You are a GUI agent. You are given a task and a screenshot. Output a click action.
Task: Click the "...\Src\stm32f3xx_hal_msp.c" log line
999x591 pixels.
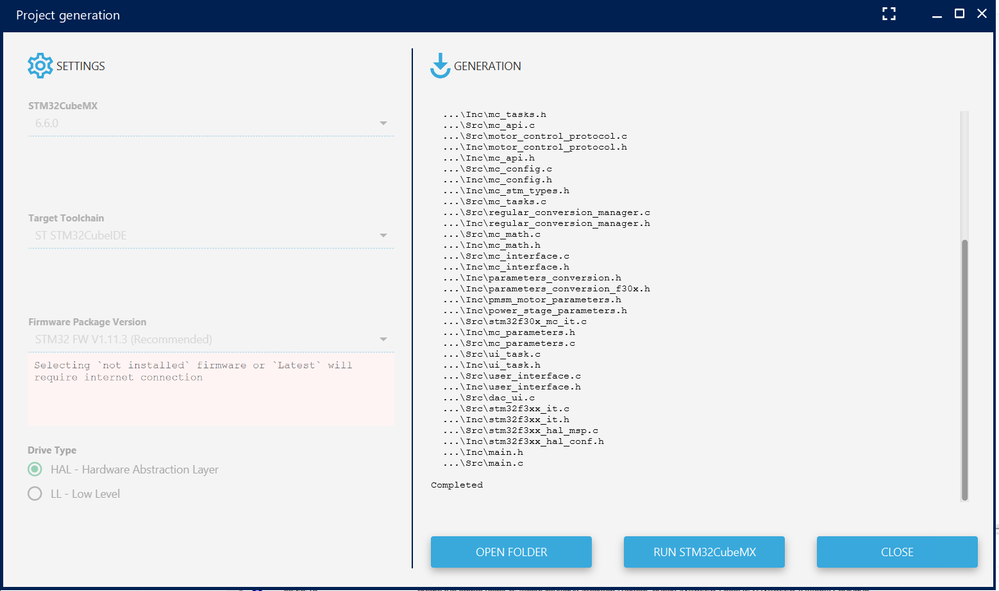coord(521,431)
